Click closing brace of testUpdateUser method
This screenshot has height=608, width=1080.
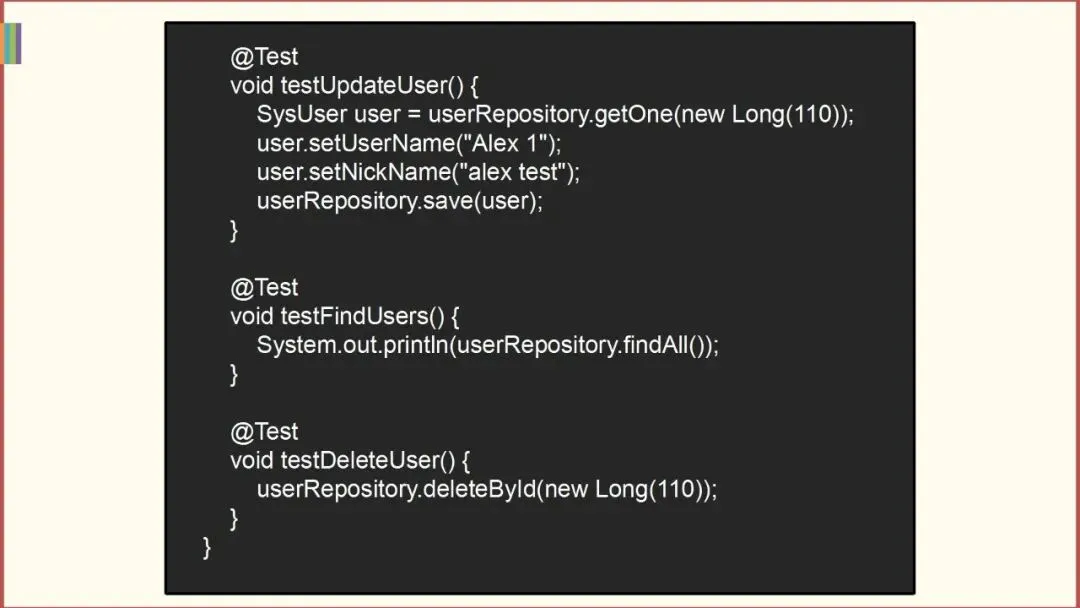235,230
